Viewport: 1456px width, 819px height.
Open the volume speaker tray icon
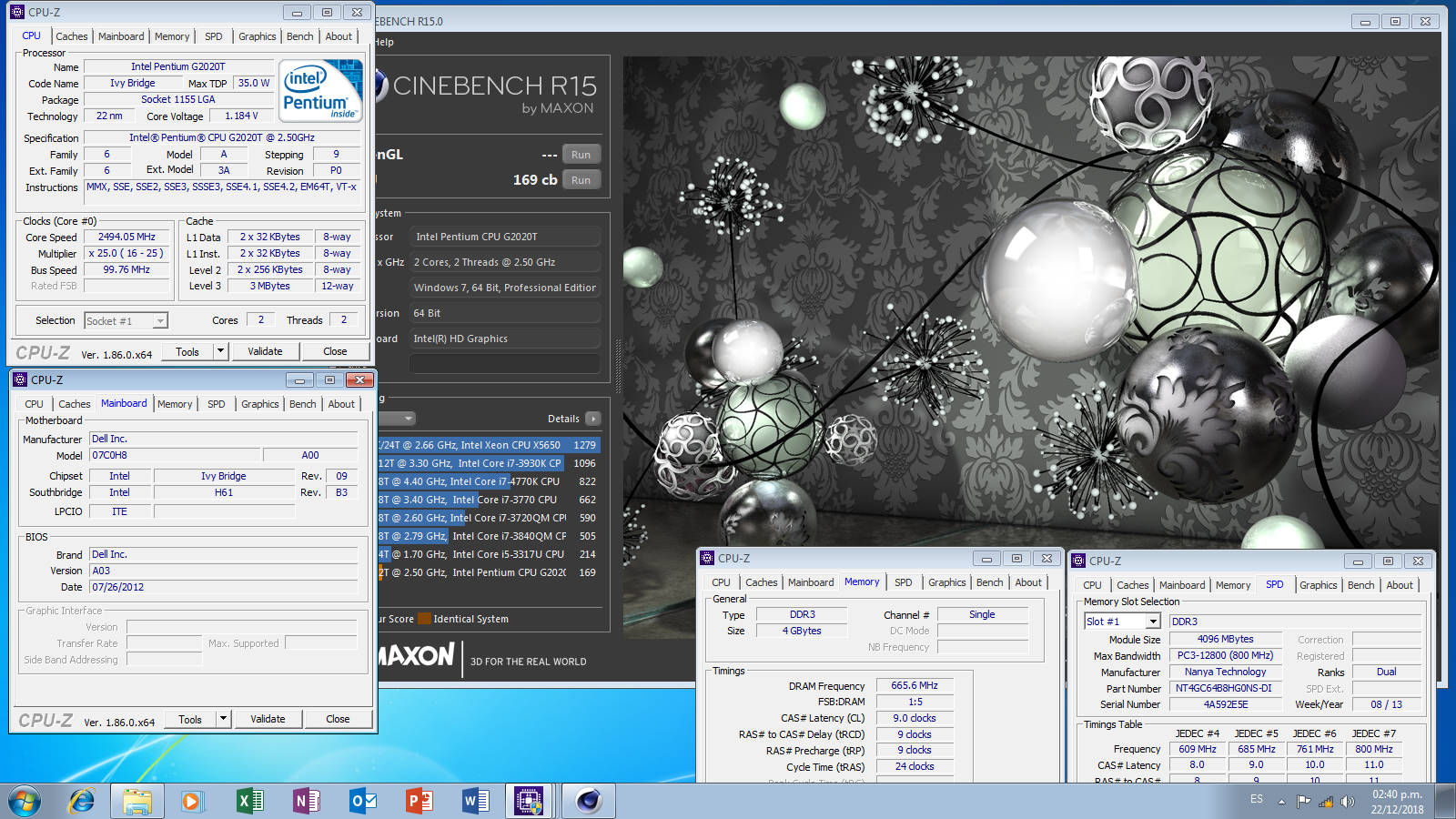(1347, 802)
